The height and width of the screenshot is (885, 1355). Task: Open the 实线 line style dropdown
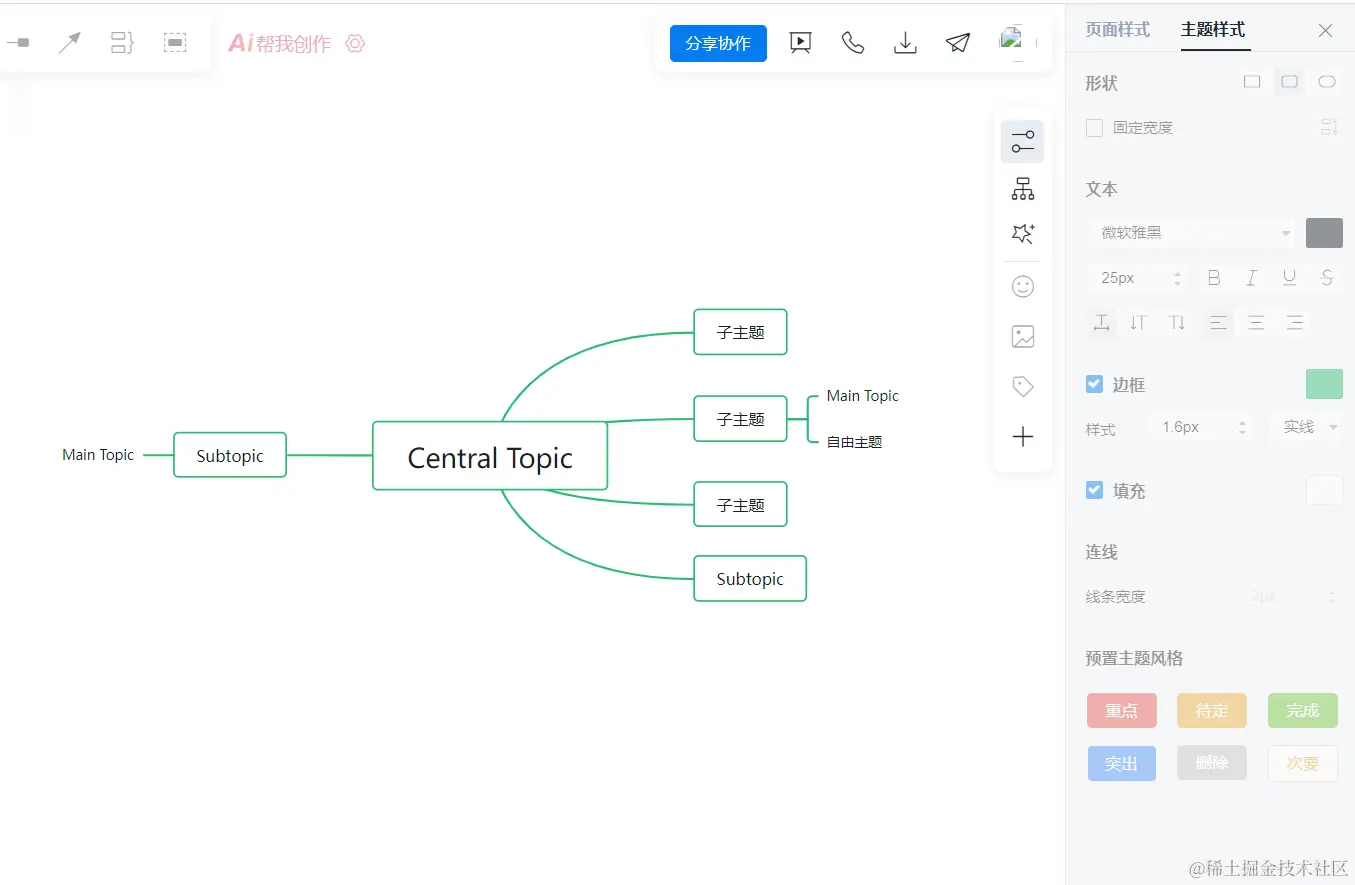(x=1306, y=427)
